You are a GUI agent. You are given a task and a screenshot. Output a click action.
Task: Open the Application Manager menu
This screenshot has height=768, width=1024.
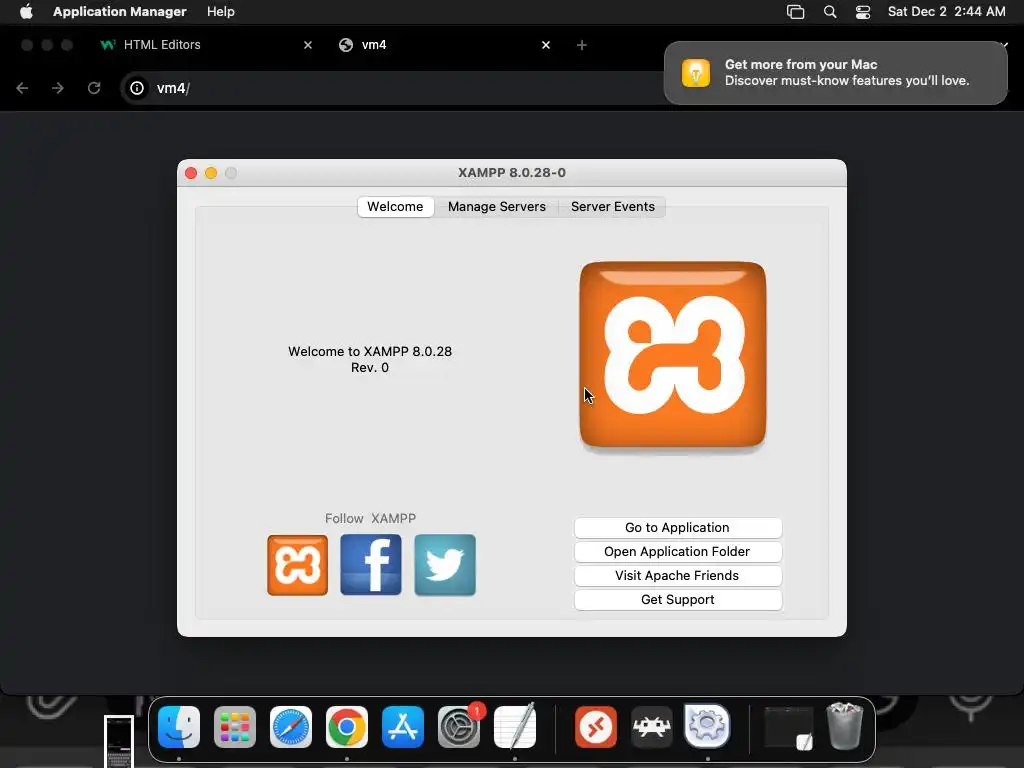120,11
